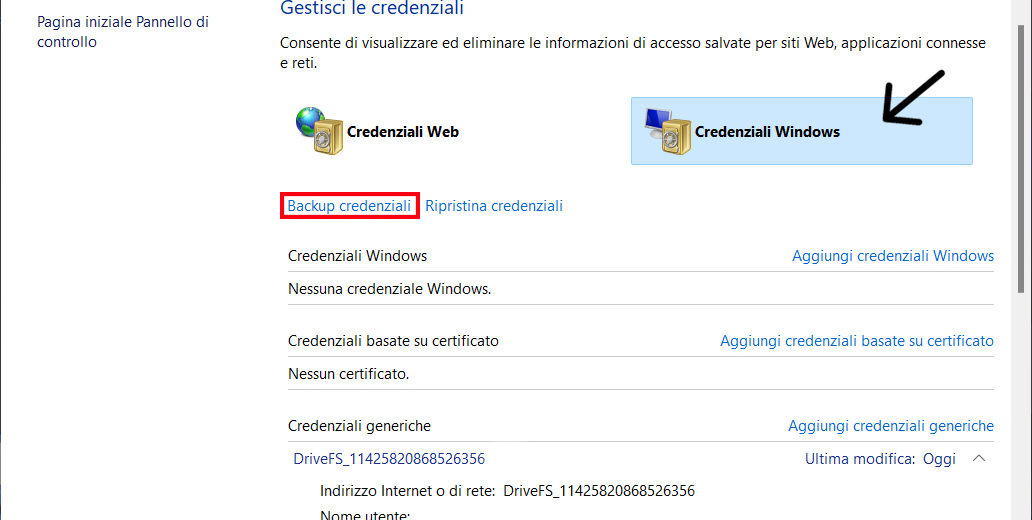Click the Credenziali Windows section heading
This screenshot has height=520, width=1032.
pyautogui.click(x=357, y=256)
